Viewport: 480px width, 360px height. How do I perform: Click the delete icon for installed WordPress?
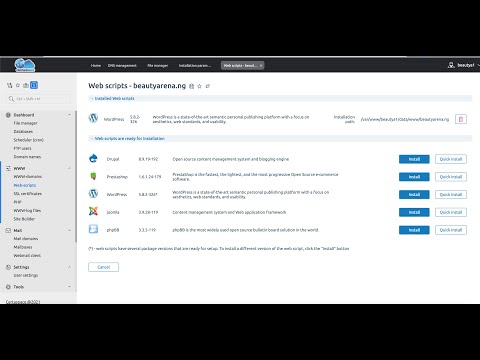(461, 119)
